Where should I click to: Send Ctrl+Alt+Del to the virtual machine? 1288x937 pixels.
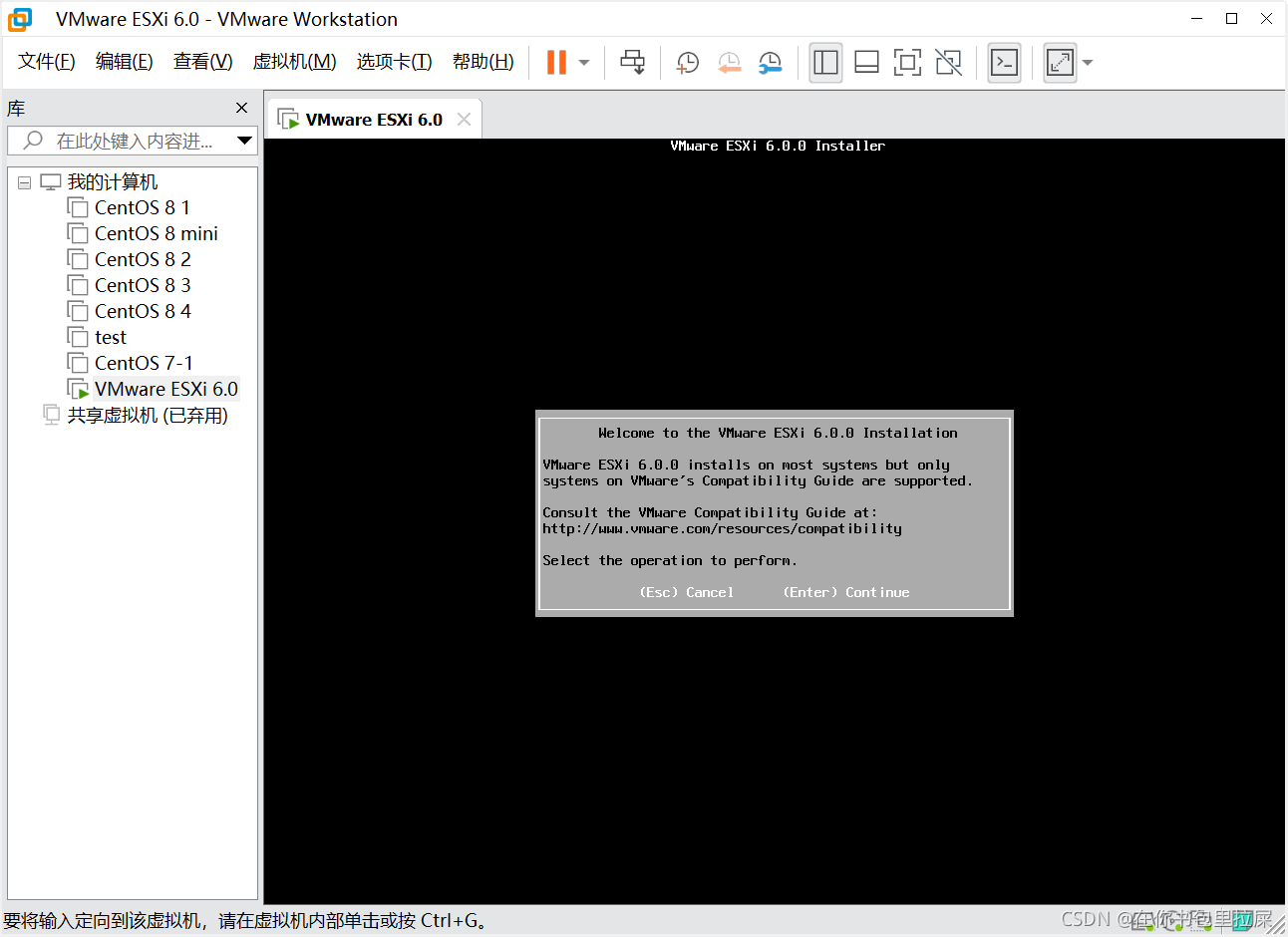632,62
